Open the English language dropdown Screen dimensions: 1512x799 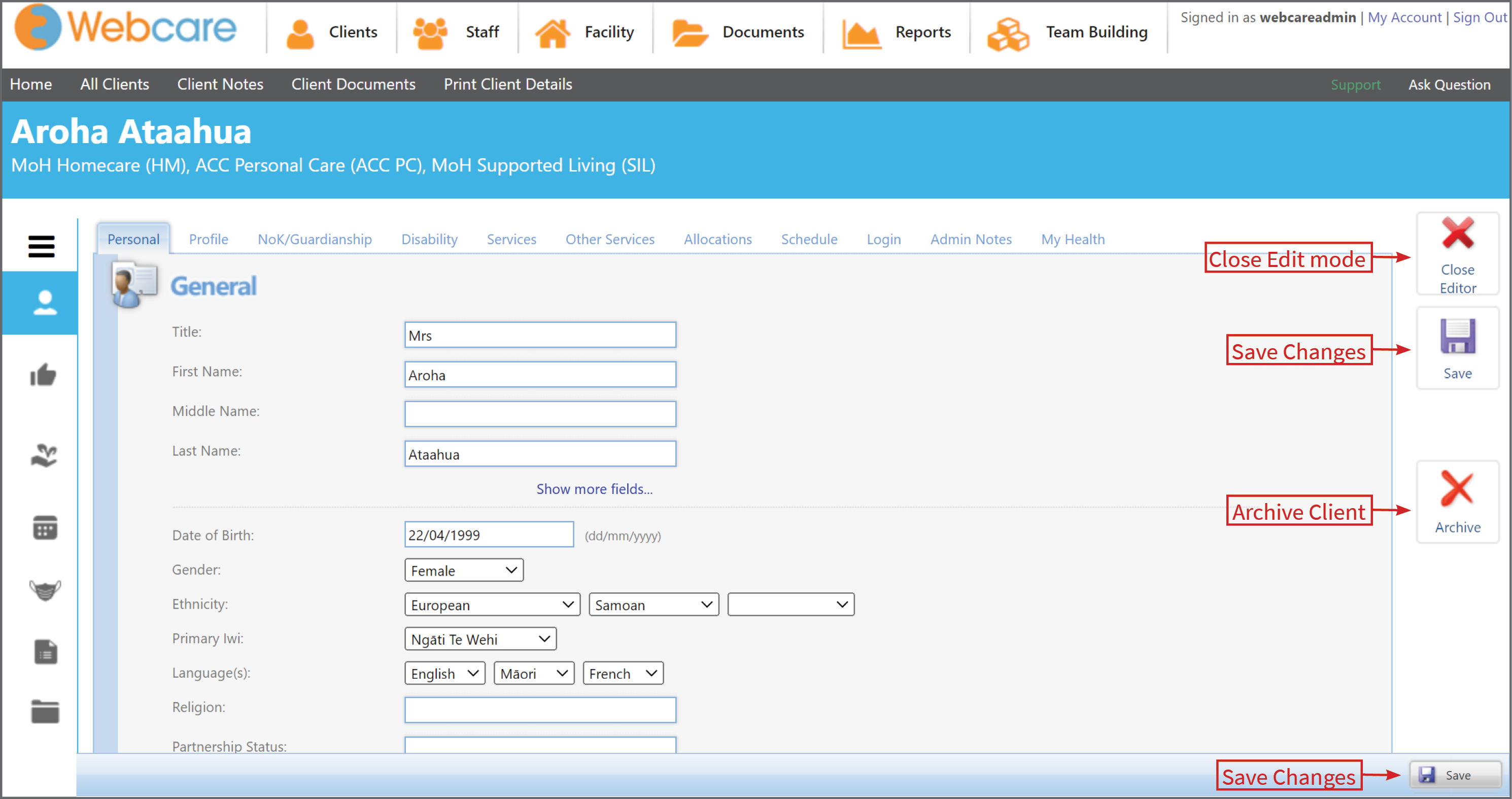444,674
